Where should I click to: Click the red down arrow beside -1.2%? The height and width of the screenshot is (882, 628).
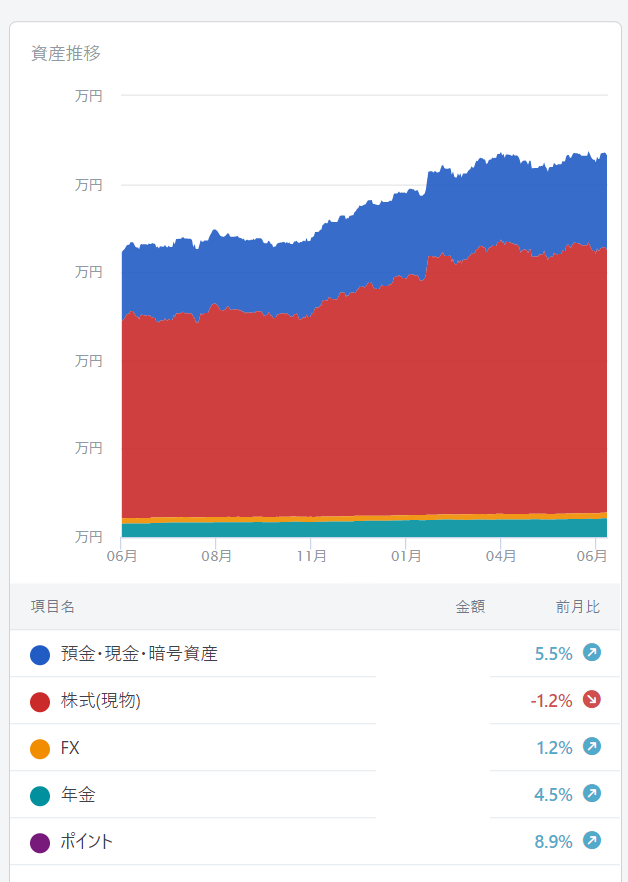(592, 700)
